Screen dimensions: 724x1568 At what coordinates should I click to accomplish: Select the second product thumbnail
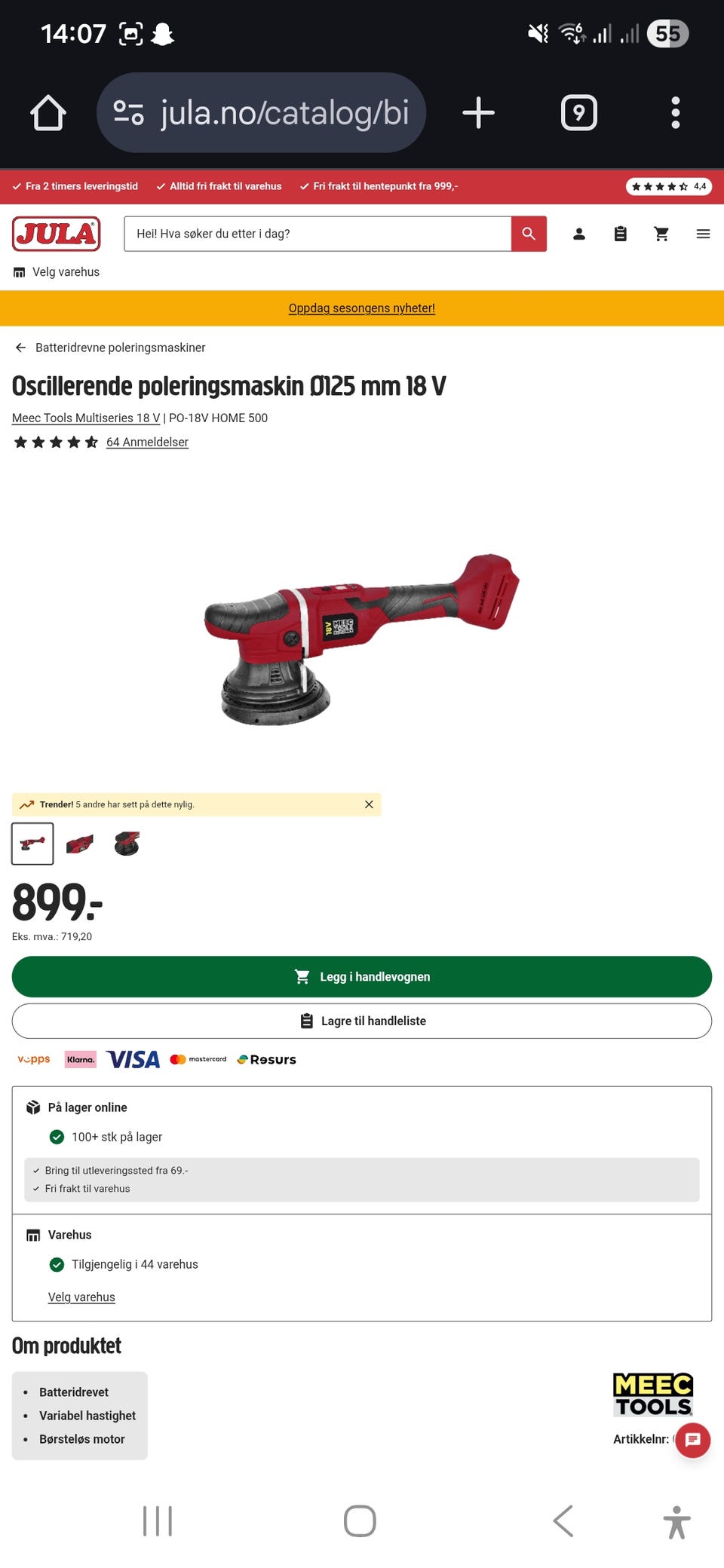[x=79, y=844]
